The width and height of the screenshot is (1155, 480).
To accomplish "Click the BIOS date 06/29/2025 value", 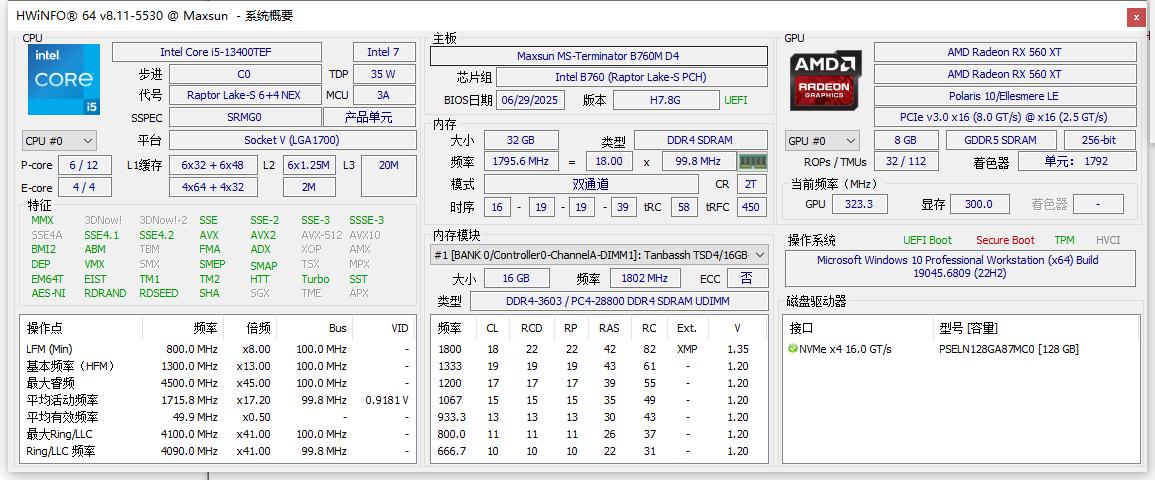I will pos(531,100).
